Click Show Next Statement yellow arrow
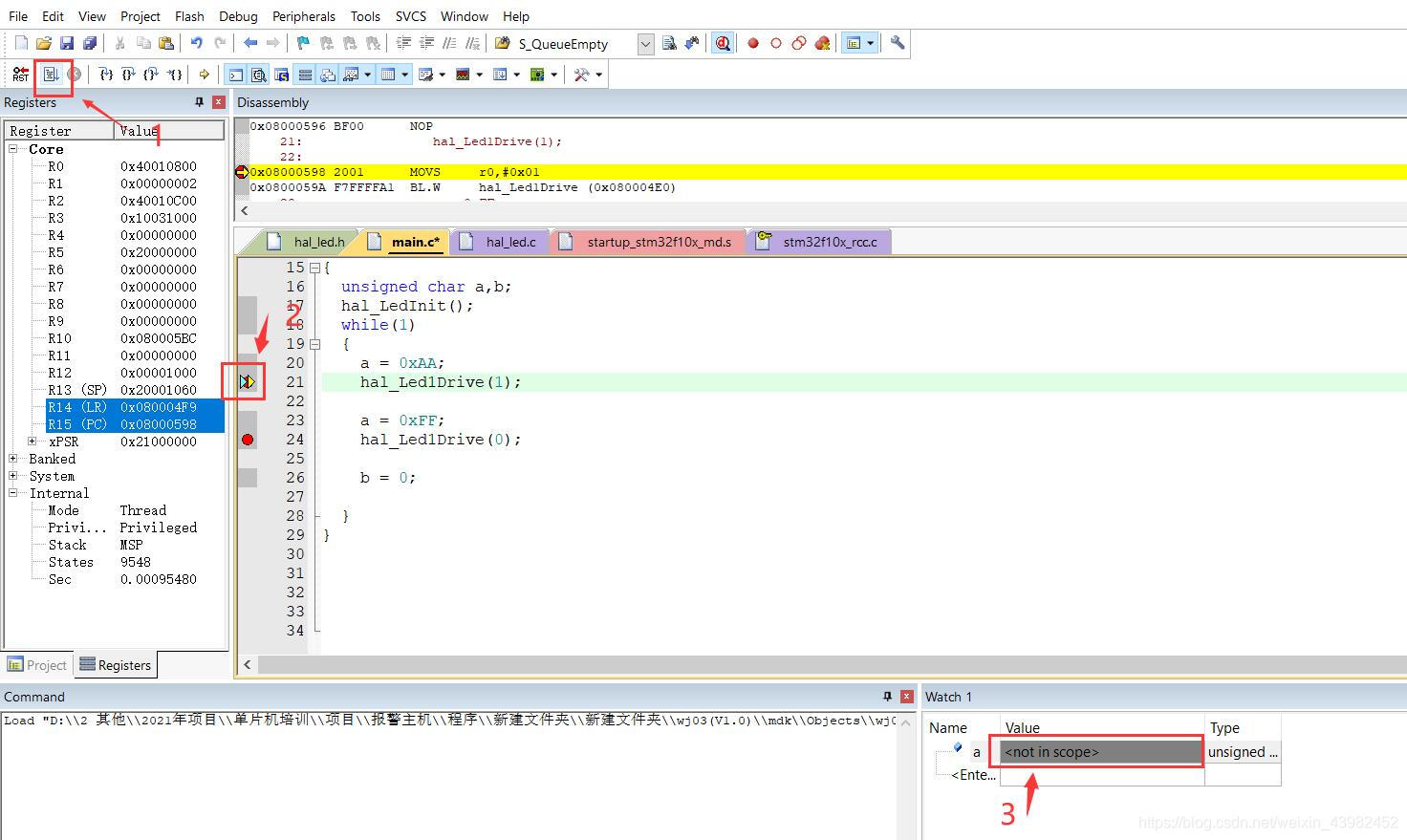The width and height of the screenshot is (1407, 840). coord(204,74)
